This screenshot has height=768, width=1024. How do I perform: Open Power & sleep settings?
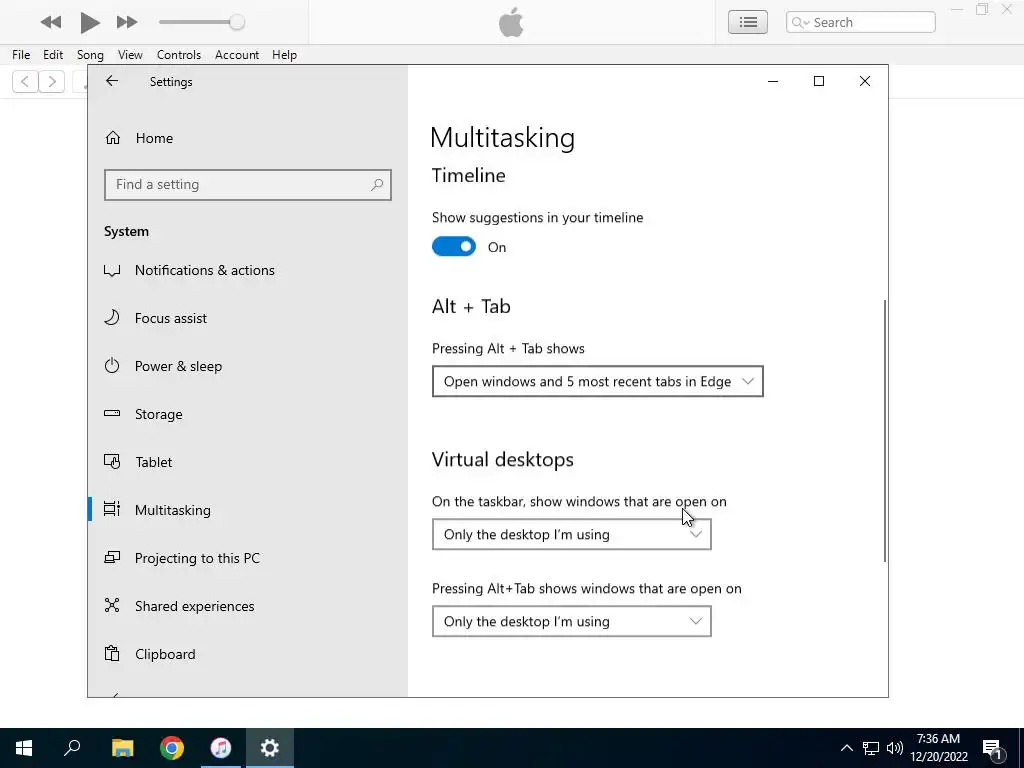point(248,366)
